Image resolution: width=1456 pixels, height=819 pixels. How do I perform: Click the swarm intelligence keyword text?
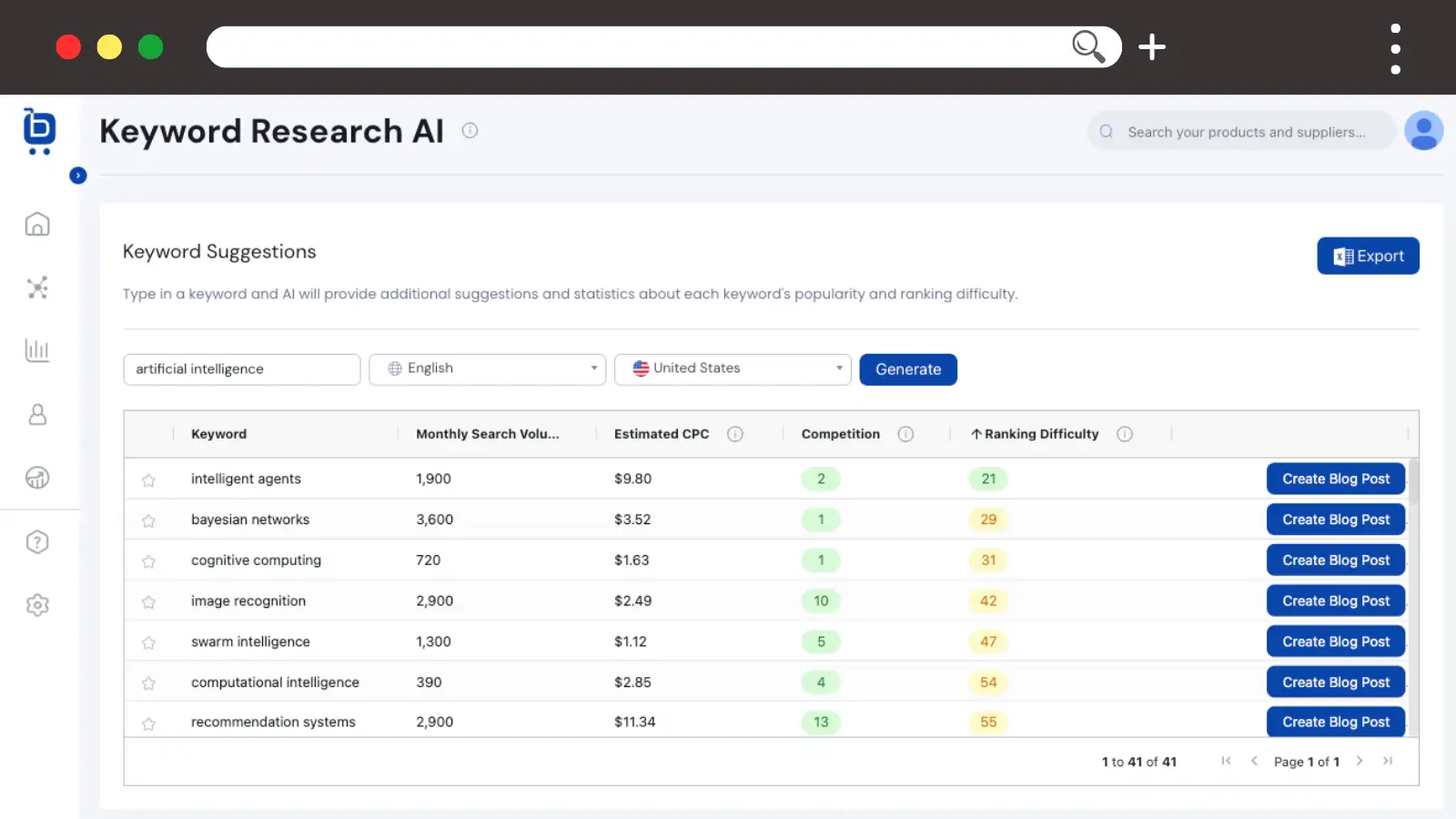click(250, 642)
